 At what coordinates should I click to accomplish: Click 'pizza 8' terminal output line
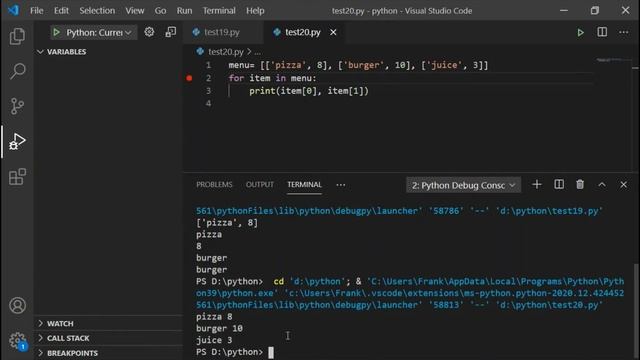point(214,316)
